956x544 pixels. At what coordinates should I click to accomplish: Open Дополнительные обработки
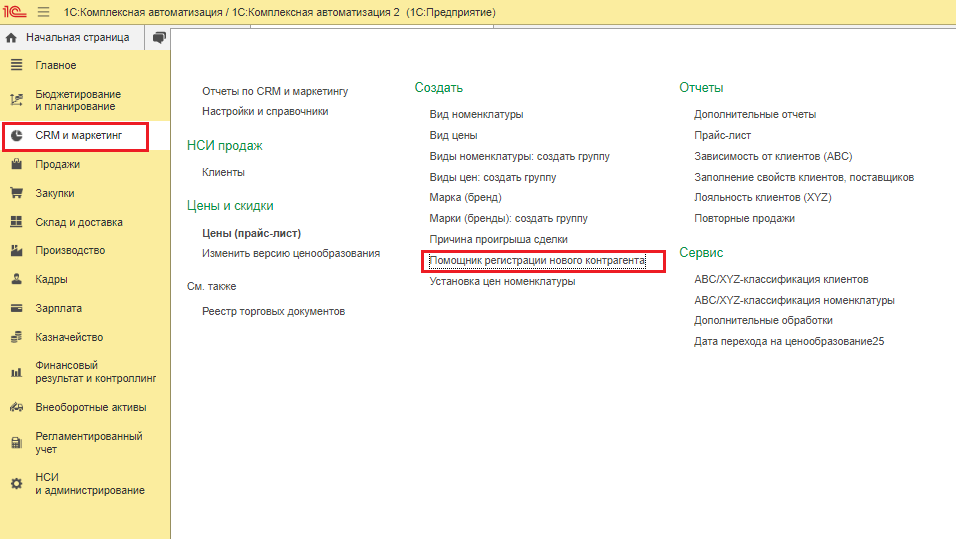(763, 320)
